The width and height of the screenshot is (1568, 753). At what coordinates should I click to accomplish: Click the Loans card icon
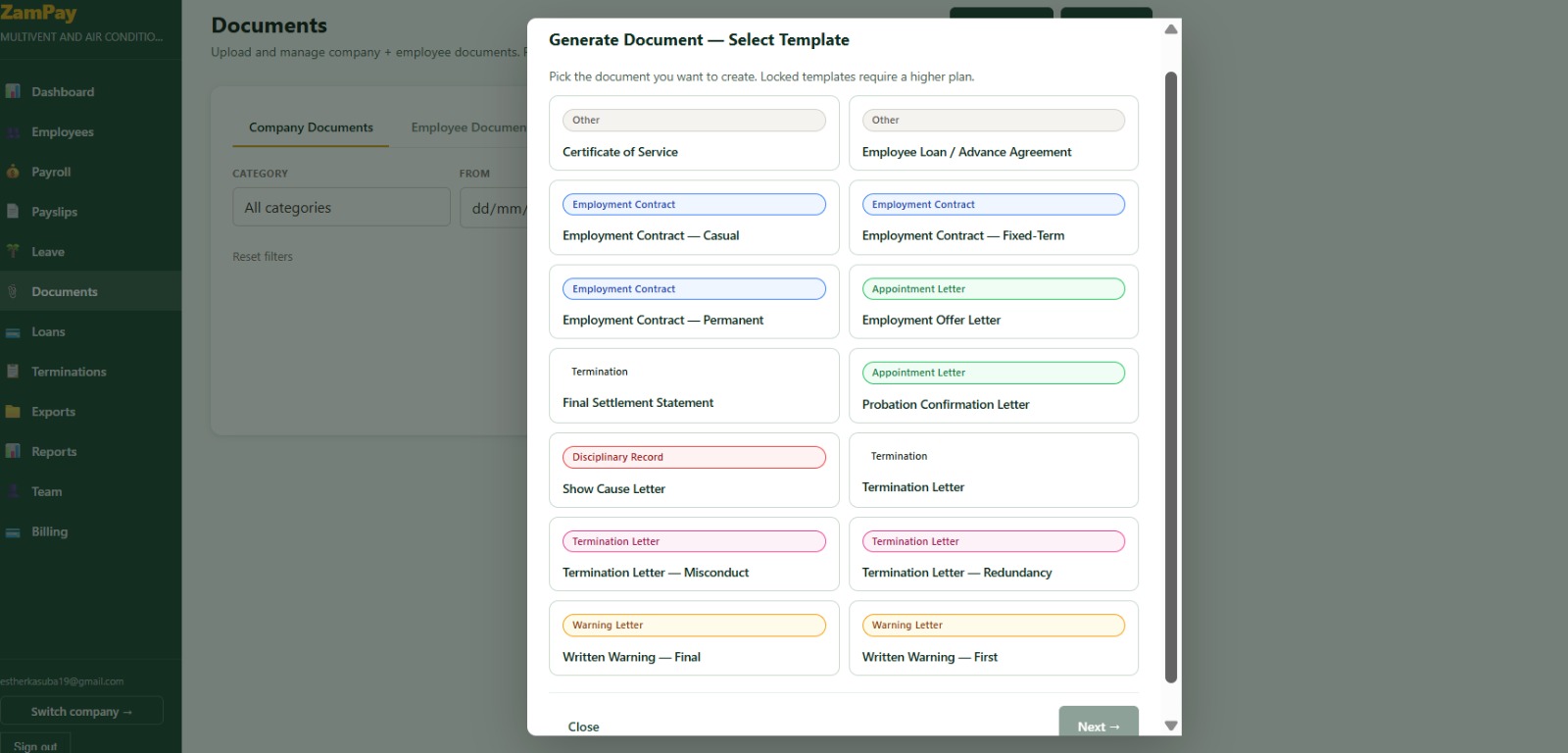pyautogui.click(x=13, y=331)
